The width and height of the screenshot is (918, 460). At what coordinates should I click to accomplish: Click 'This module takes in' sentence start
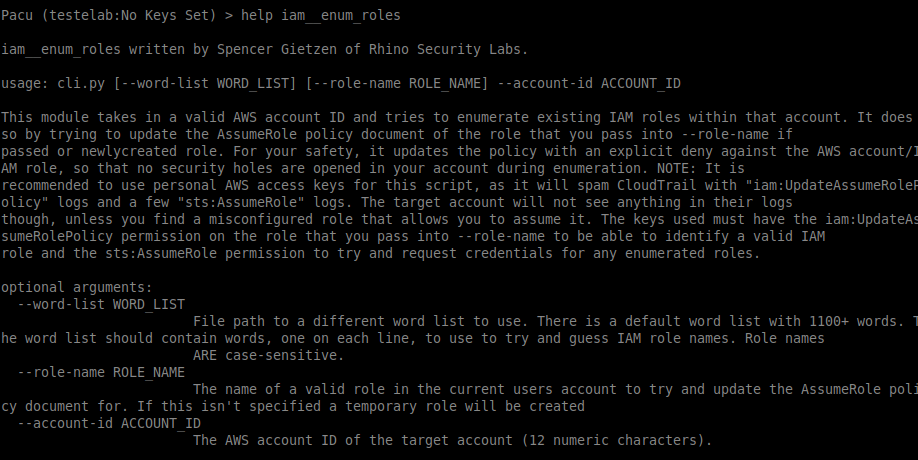point(81,117)
